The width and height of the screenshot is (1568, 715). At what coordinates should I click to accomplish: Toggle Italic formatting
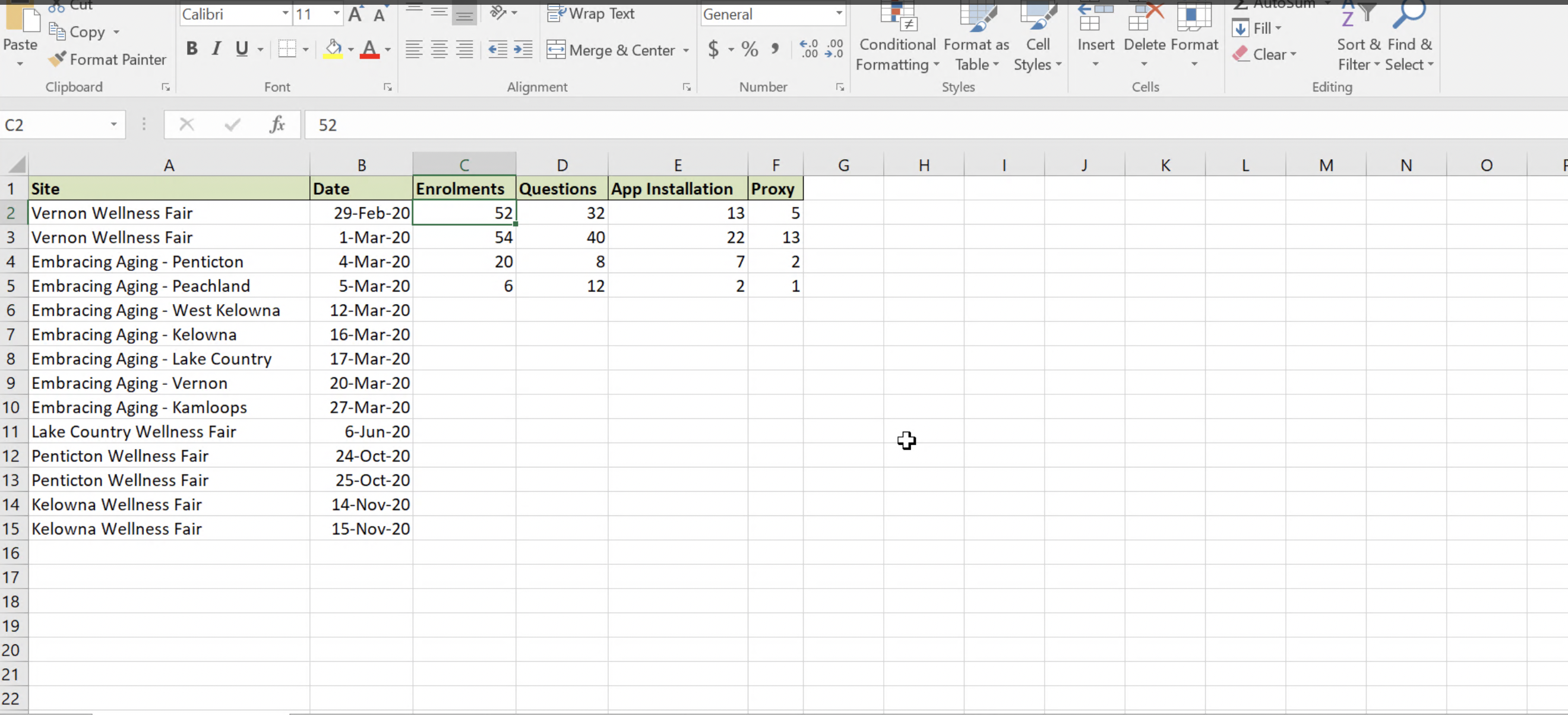pyautogui.click(x=216, y=49)
